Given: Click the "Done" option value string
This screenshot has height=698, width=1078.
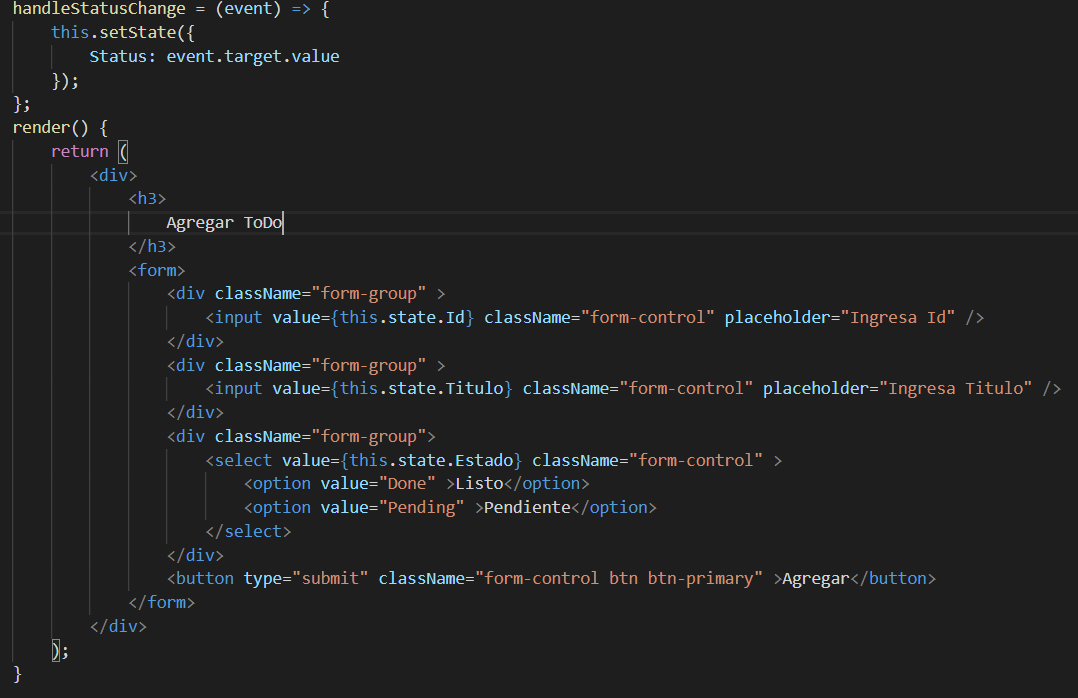Looking at the screenshot, I should pos(407,484).
